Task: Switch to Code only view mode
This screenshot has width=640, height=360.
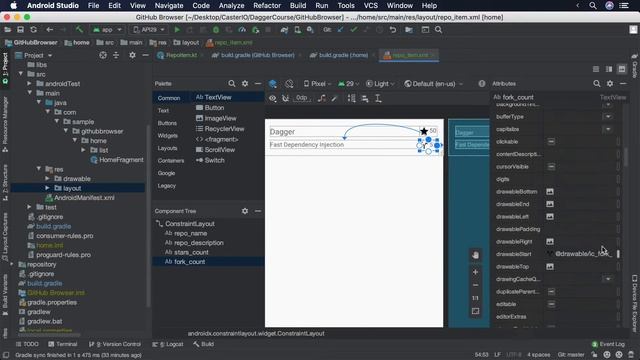Action: (596, 69)
